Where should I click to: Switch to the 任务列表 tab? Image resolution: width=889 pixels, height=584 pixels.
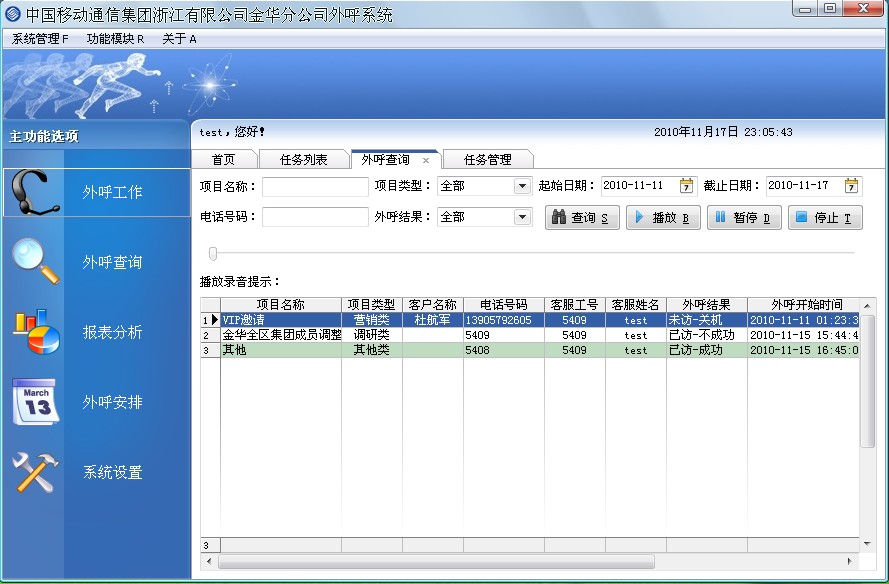304,160
